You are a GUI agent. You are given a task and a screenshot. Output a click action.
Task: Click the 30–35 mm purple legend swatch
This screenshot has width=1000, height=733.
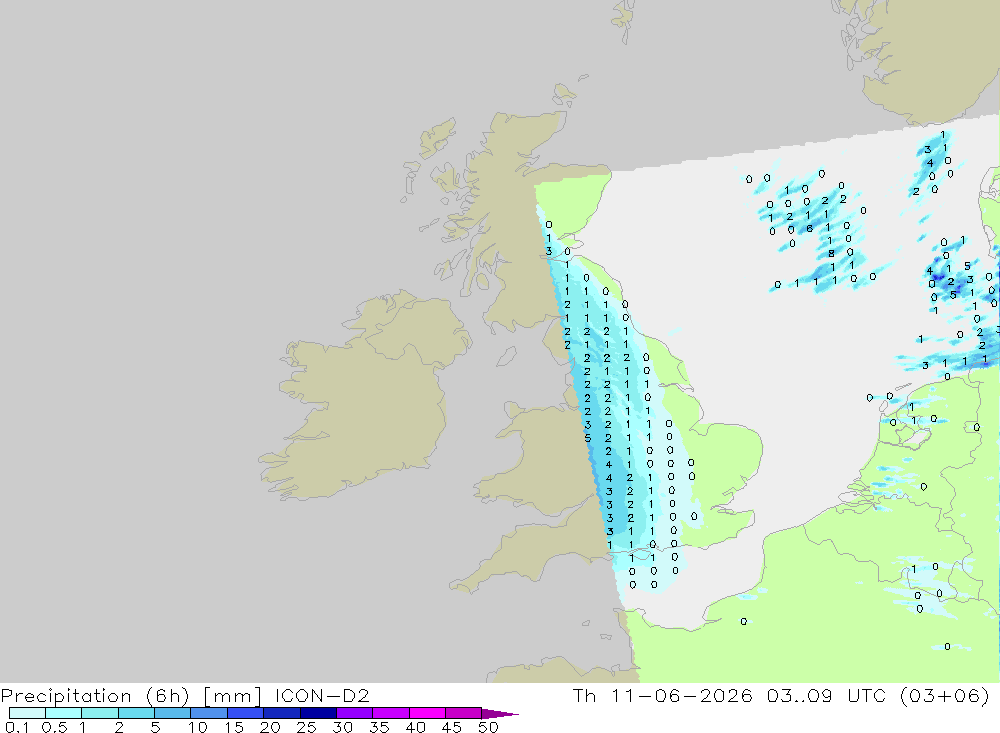point(354,713)
